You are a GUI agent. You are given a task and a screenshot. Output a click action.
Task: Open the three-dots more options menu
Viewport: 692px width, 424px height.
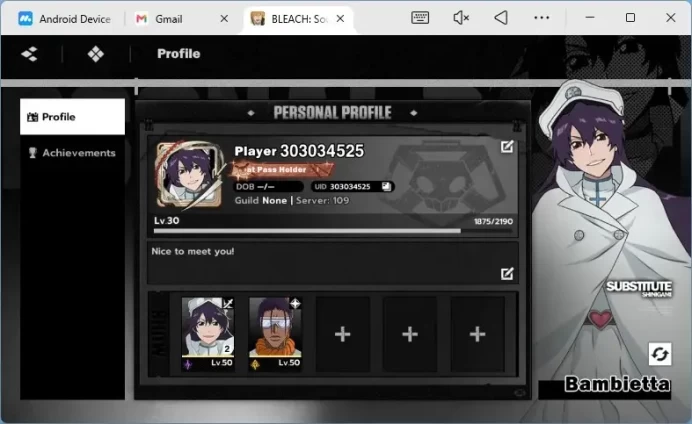(x=542, y=18)
